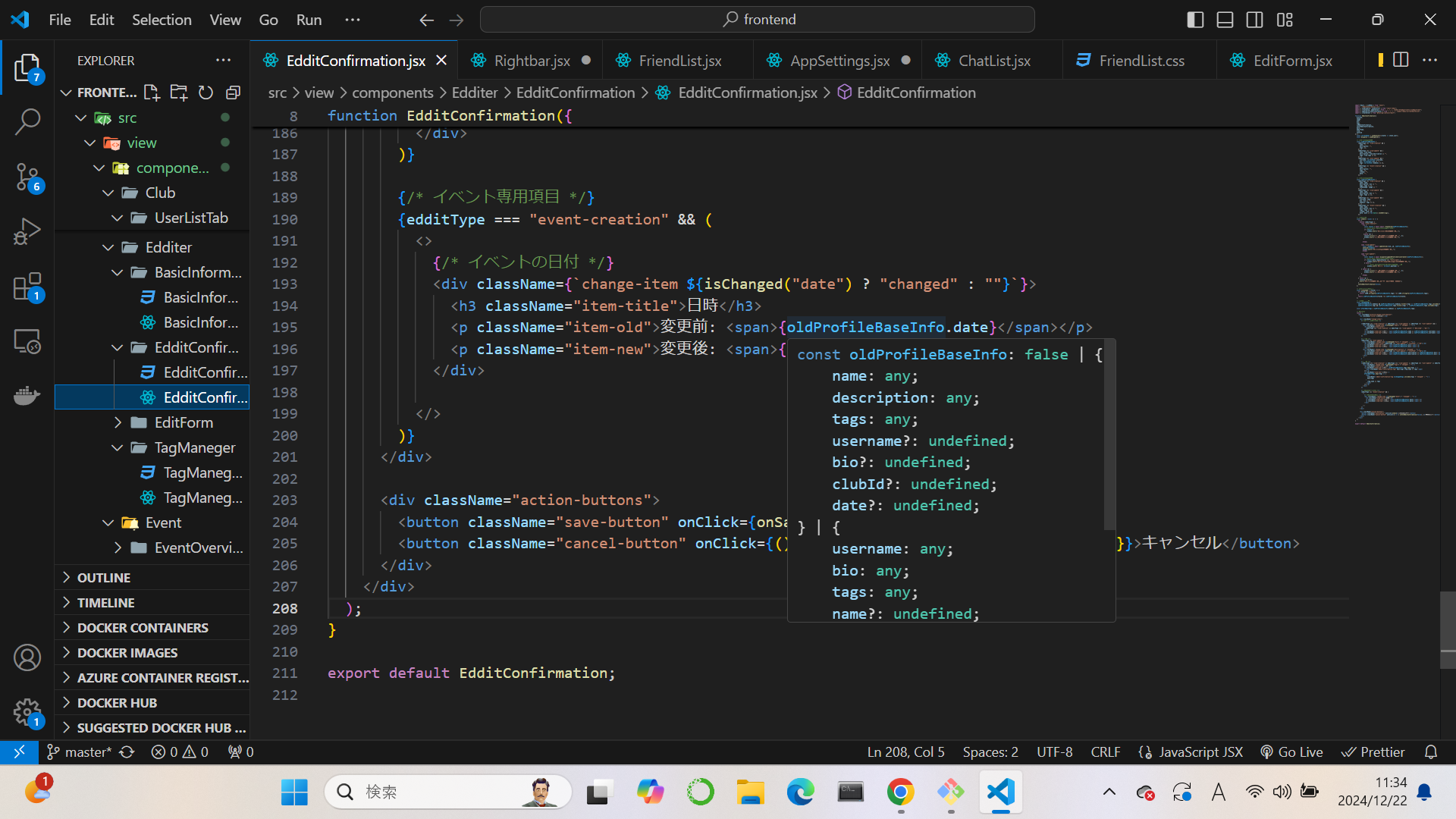This screenshot has height=819, width=1456.
Task: Collapse all folders in explorer
Action: (x=233, y=93)
